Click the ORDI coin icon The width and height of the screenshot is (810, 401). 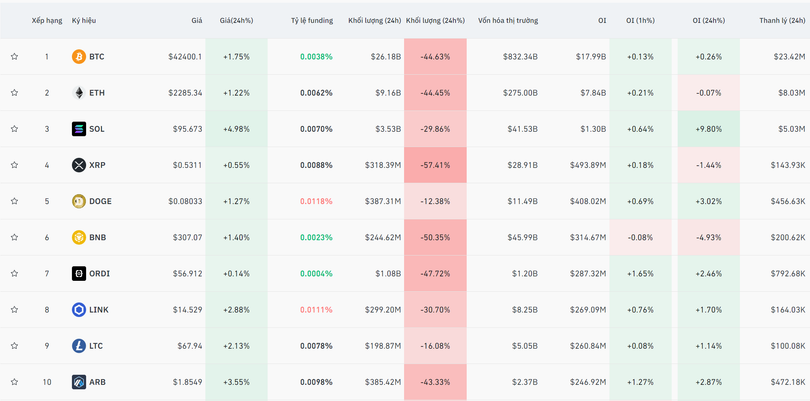[79, 273]
